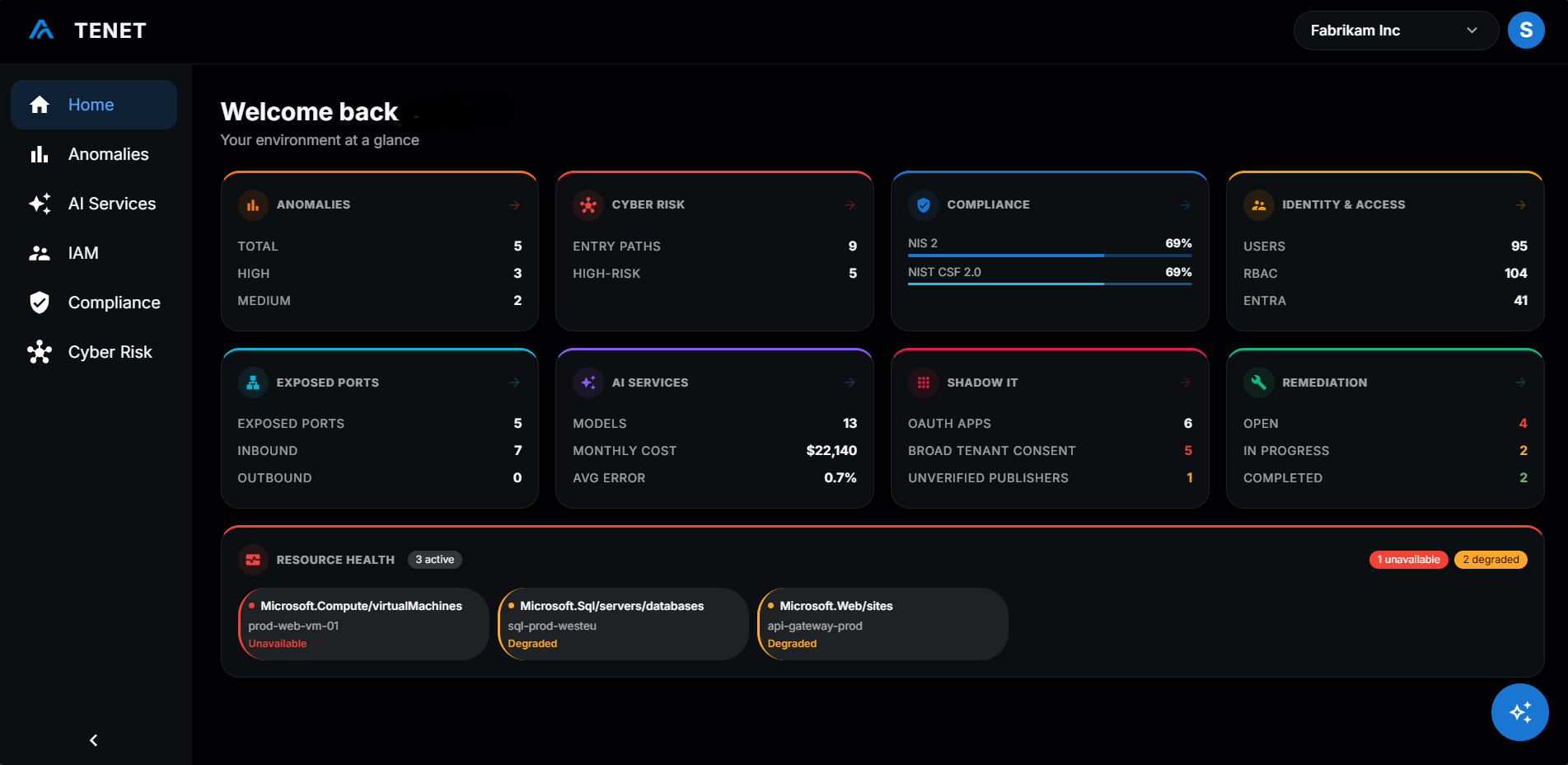Open the user profile avatar S
1568x765 pixels.
coord(1526,31)
